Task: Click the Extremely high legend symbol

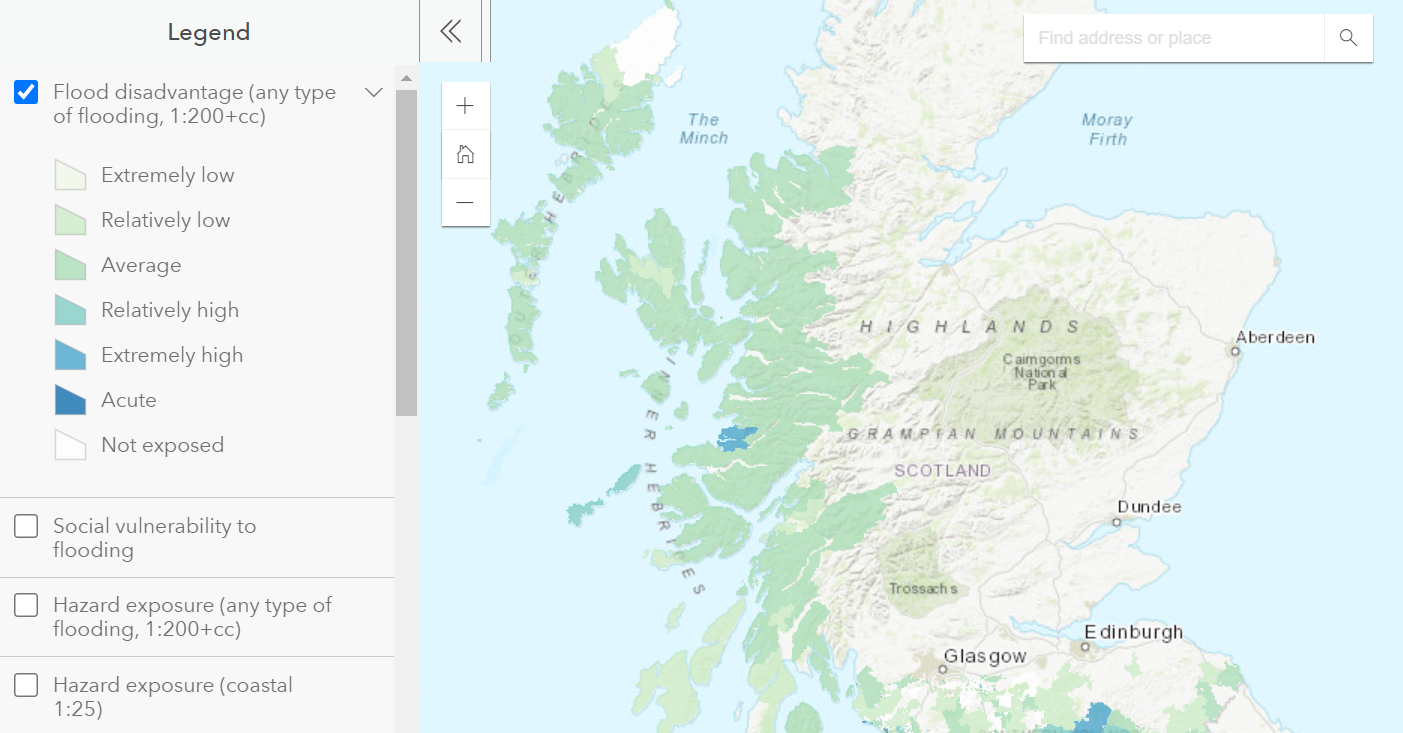Action: point(70,355)
